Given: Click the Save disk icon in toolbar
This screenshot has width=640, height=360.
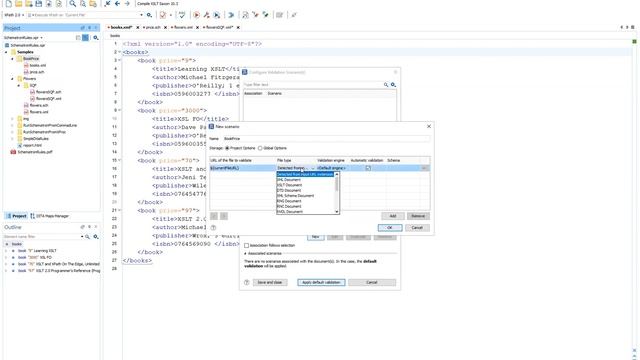Looking at the screenshot, I should point(39,4).
